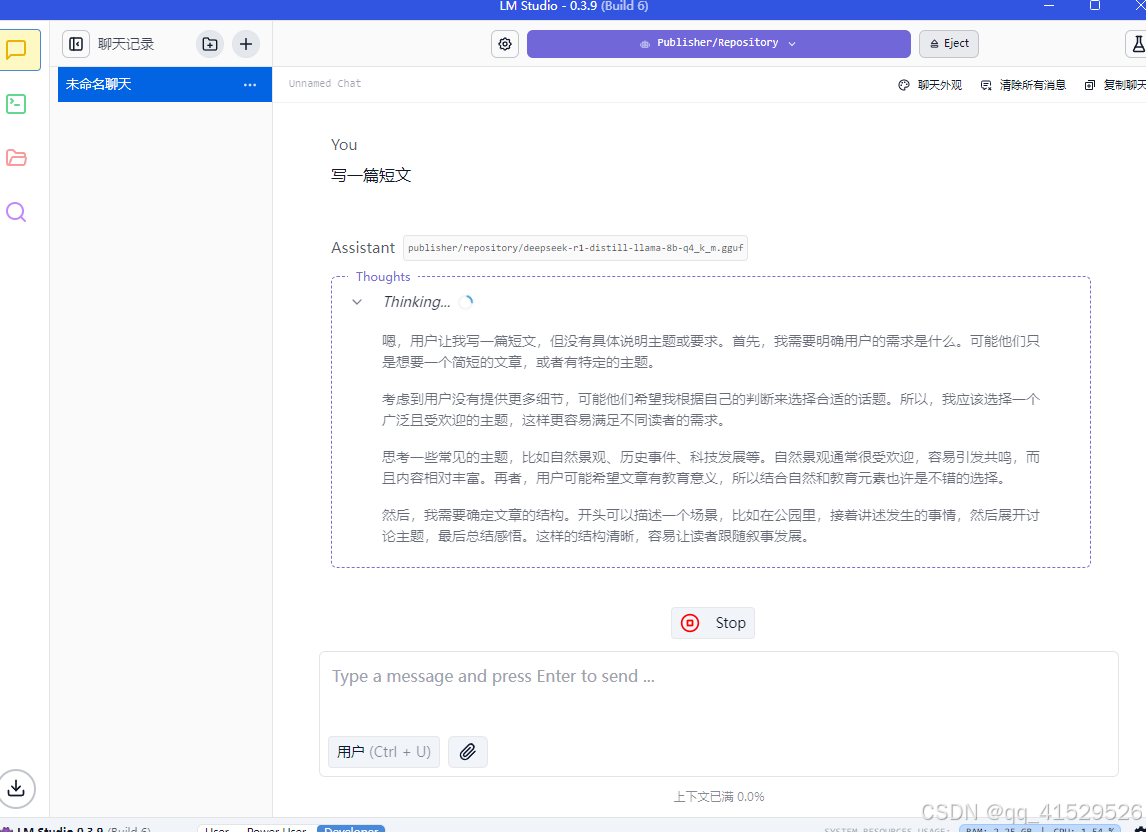Open Discover search in the sidebar

pos(15,212)
